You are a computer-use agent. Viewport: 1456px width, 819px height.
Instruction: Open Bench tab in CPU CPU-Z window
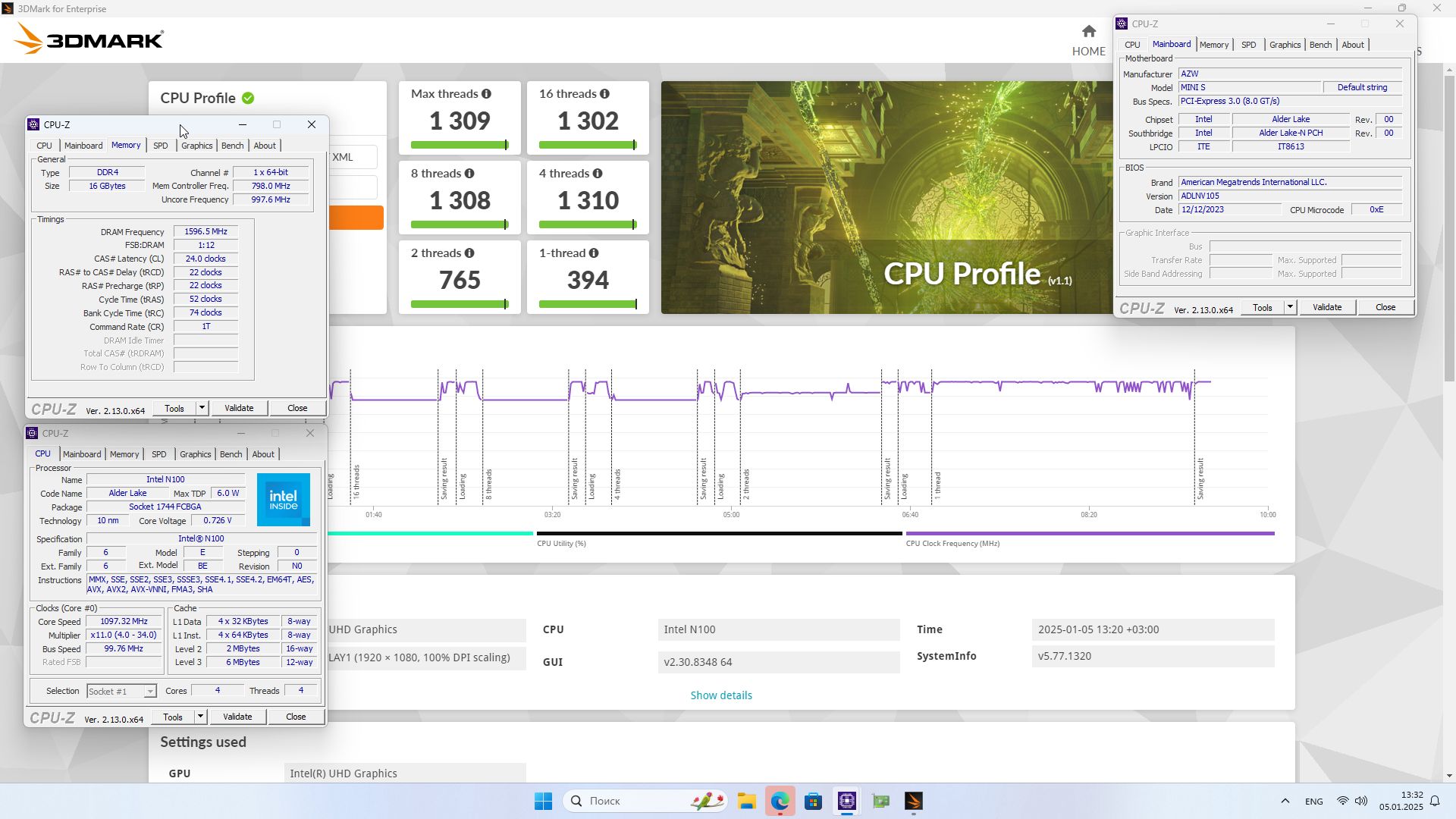pos(231,454)
